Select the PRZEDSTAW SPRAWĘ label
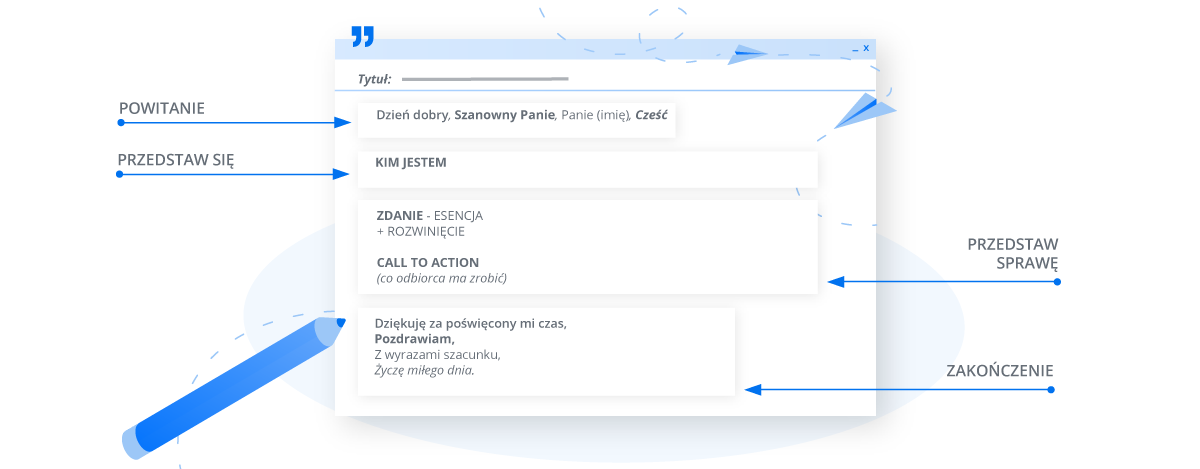 1012,253
